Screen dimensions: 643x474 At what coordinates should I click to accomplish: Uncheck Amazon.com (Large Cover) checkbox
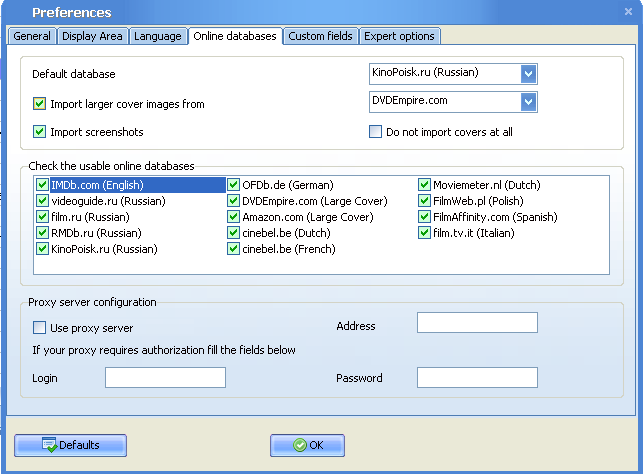(x=233, y=216)
